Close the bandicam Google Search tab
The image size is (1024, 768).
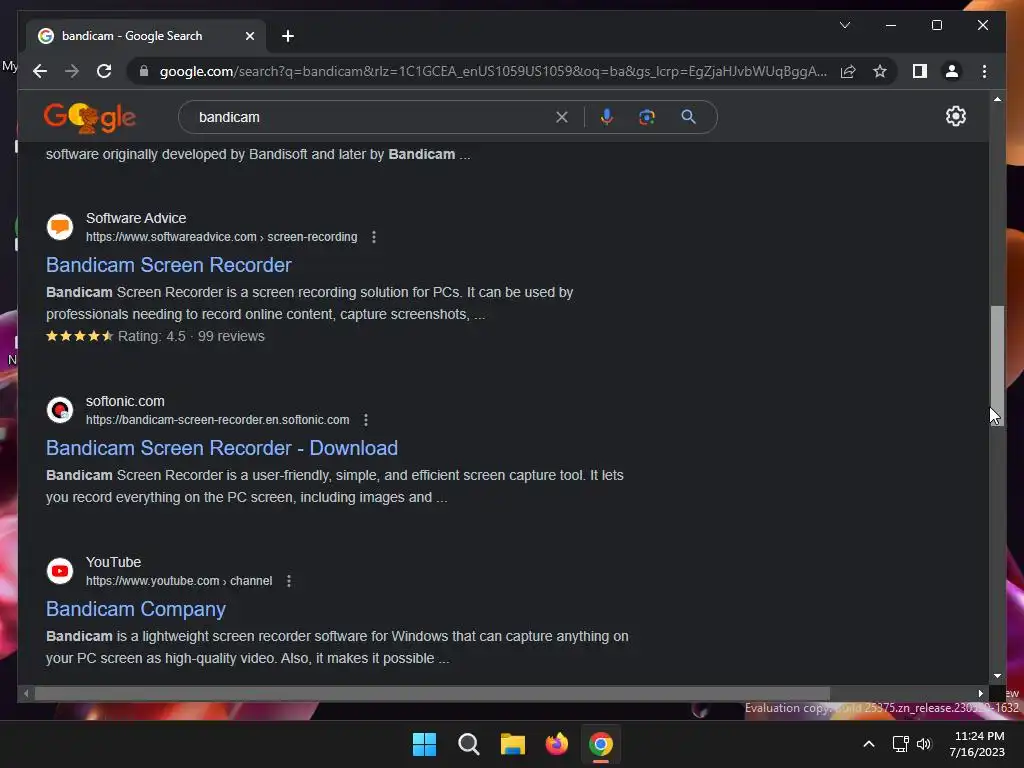[249, 36]
